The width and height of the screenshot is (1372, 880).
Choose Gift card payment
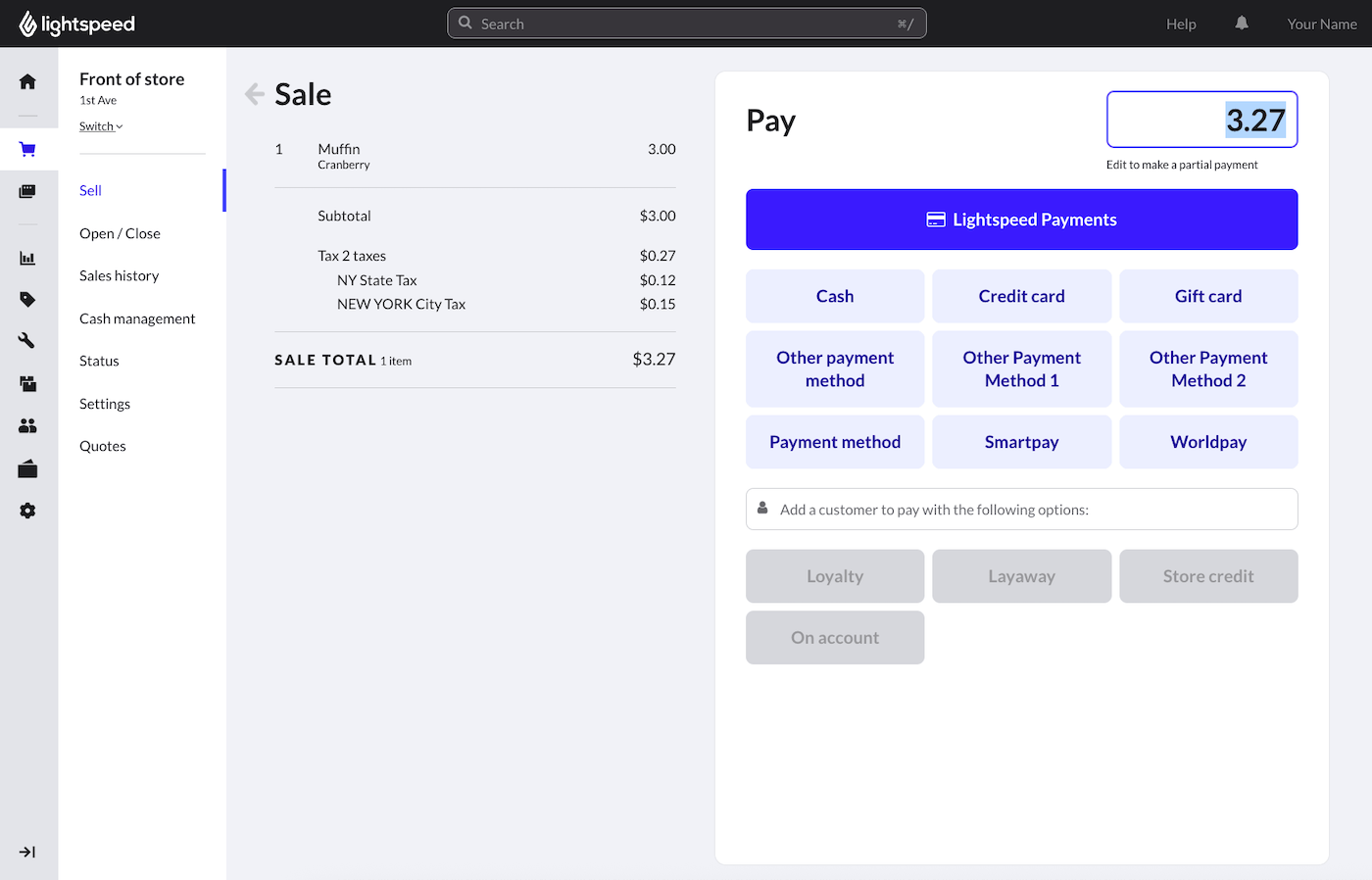(1208, 296)
